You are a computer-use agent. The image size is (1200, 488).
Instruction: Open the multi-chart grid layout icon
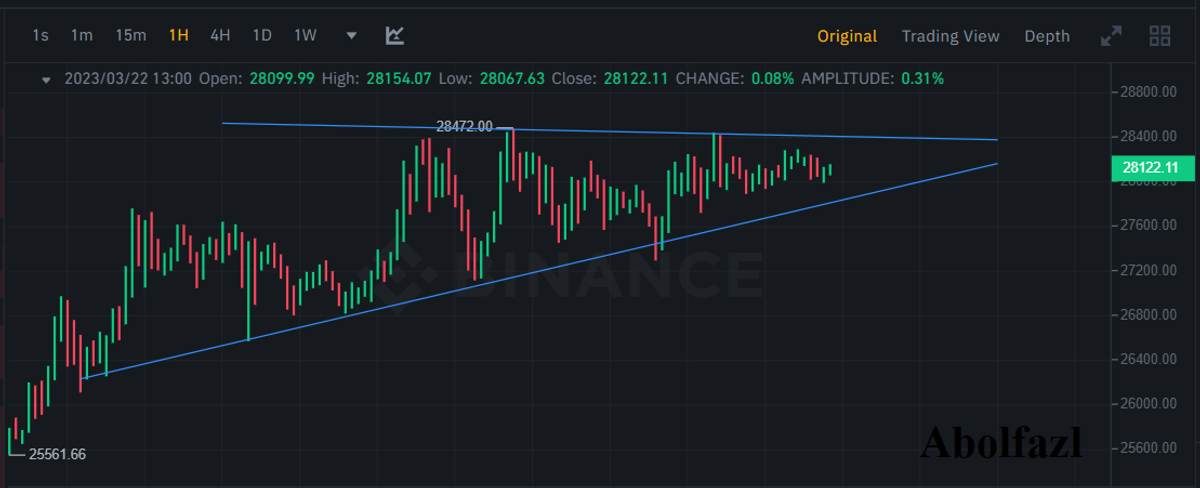tap(1160, 36)
